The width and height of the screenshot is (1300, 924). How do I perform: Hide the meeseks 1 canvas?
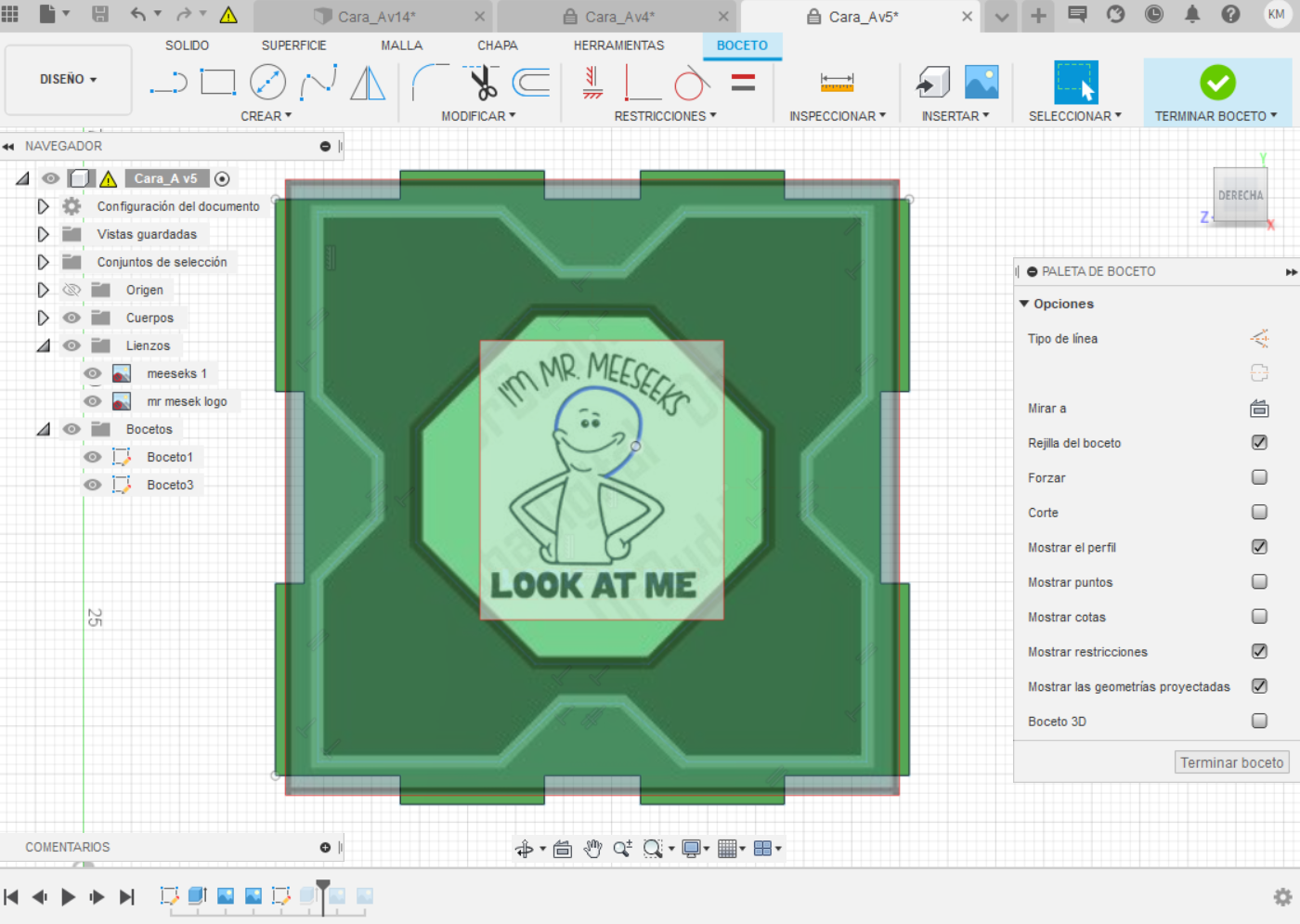point(93,373)
